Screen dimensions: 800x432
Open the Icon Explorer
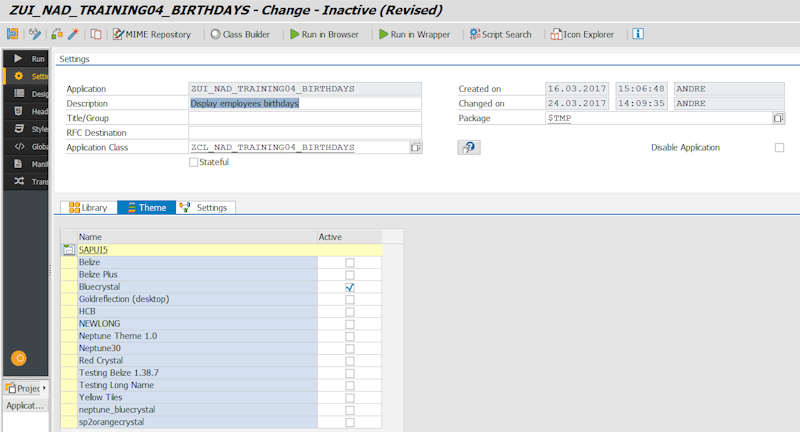coord(582,34)
